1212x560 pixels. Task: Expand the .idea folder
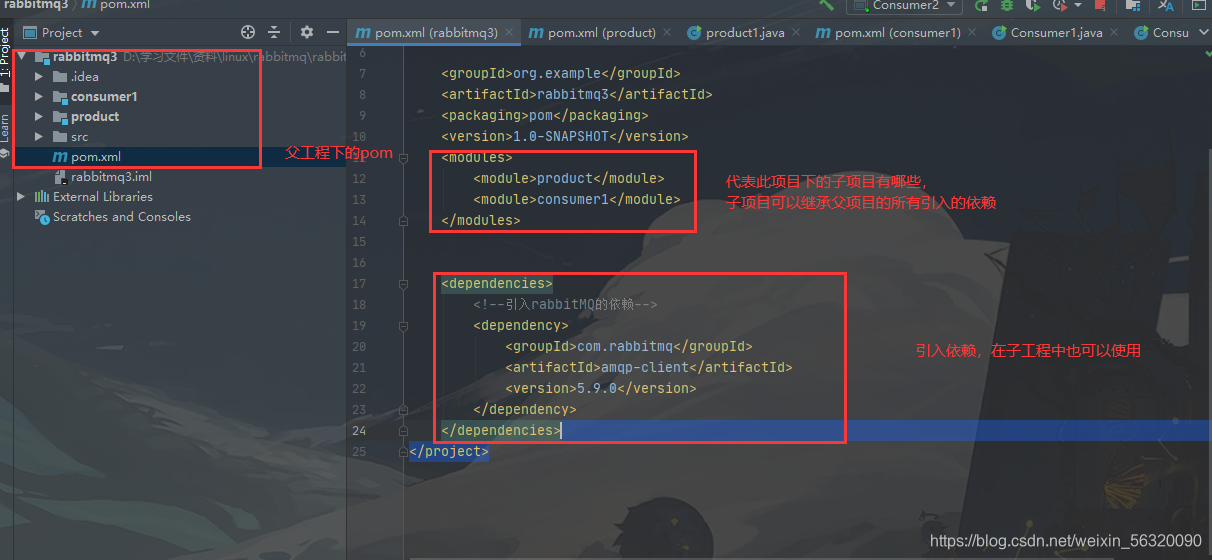point(39,76)
